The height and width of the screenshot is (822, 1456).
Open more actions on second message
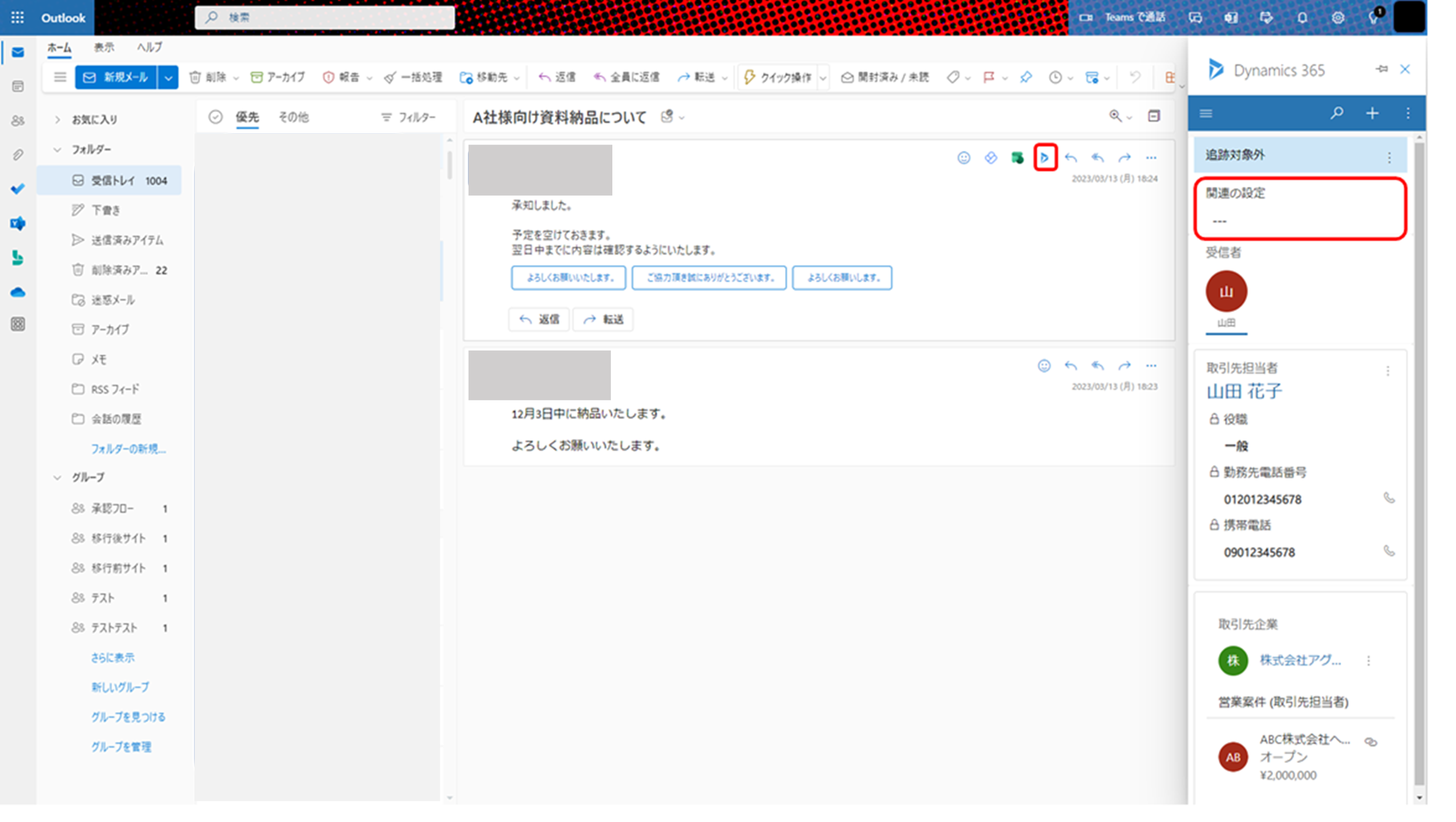[x=1151, y=366]
